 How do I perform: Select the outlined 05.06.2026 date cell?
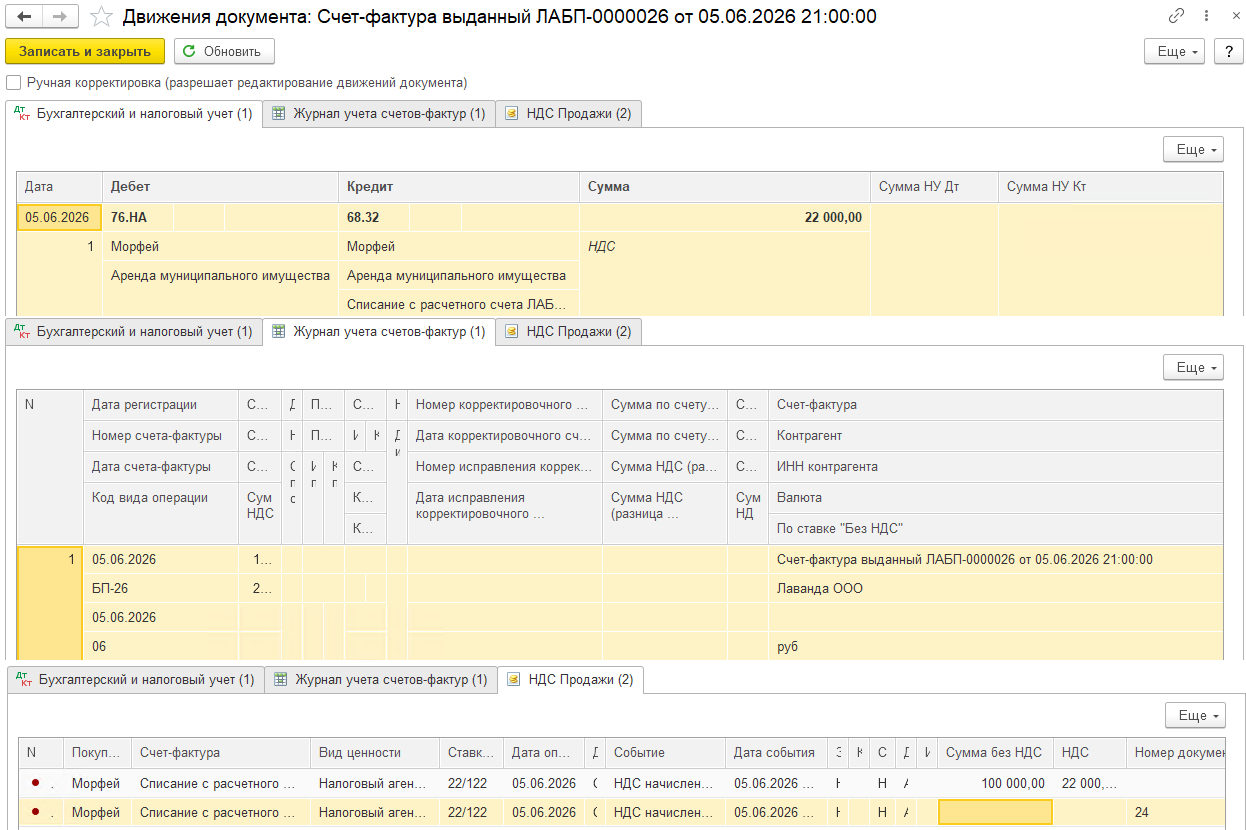coord(59,217)
